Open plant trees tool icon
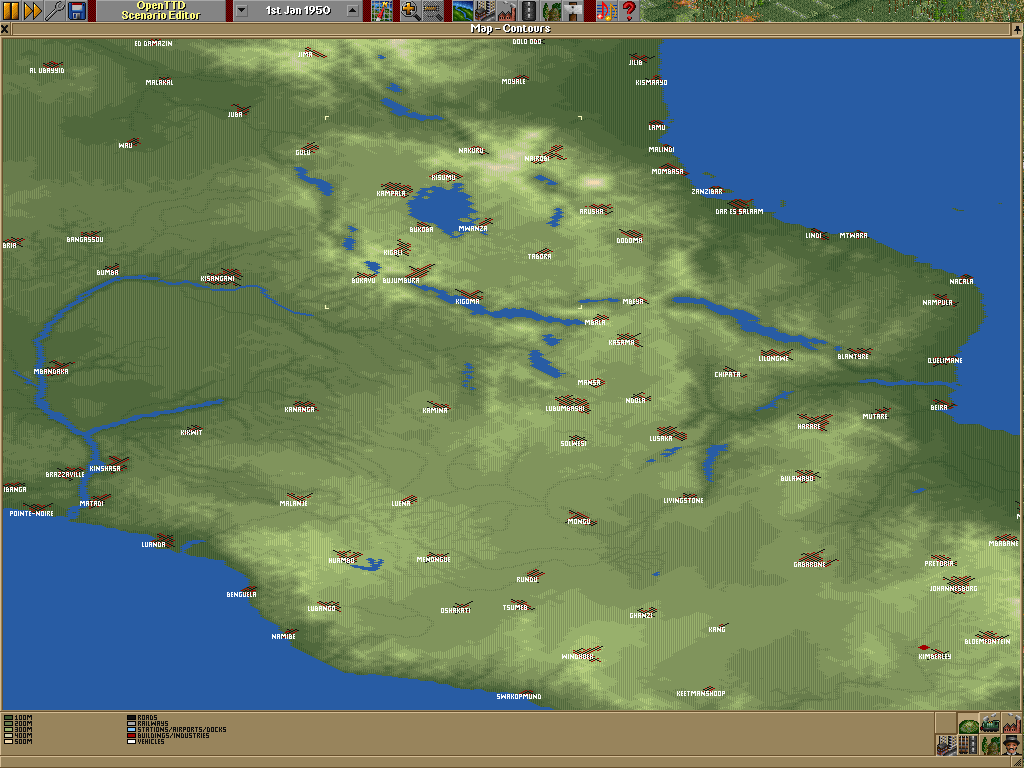This screenshot has height=768, width=1024. (x=551, y=10)
